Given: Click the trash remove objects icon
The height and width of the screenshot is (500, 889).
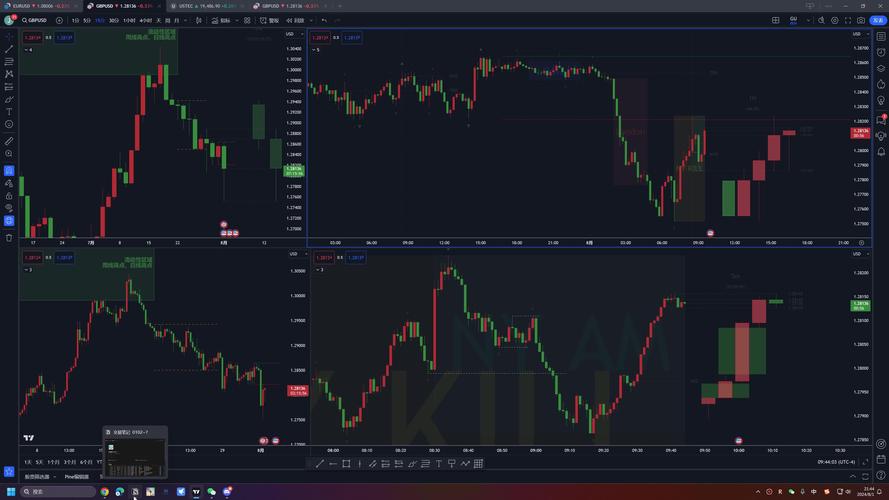Looking at the screenshot, I should (x=9, y=238).
